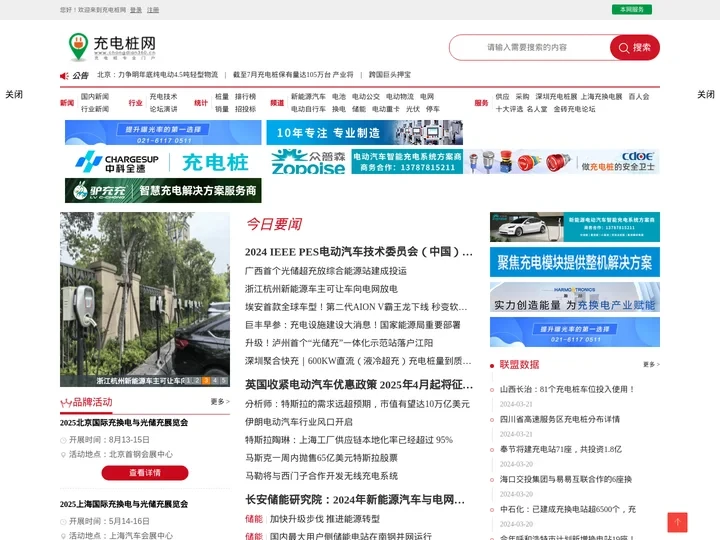Open 百人会 service link

[x=639, y=96]
